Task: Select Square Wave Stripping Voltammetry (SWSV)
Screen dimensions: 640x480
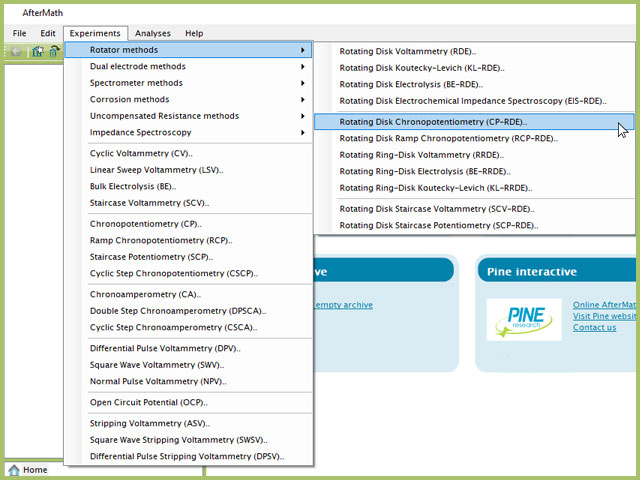Action: point(188,440)
